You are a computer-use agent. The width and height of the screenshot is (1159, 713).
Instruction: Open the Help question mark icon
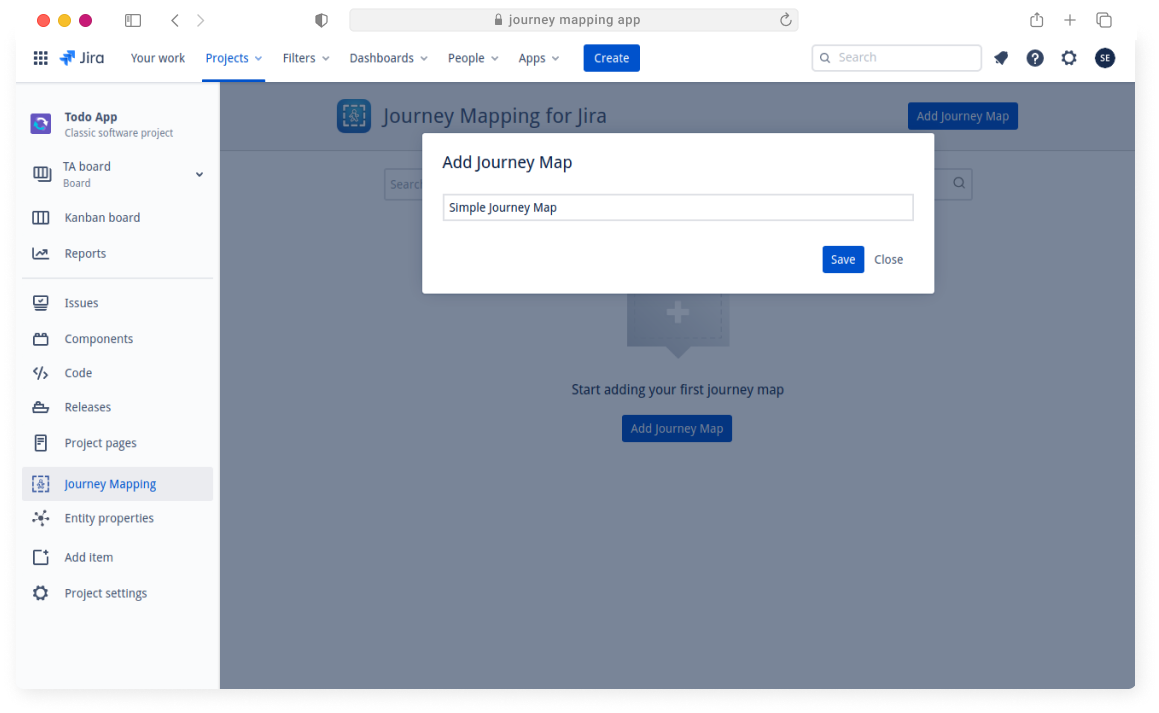tap(1035, 58)
